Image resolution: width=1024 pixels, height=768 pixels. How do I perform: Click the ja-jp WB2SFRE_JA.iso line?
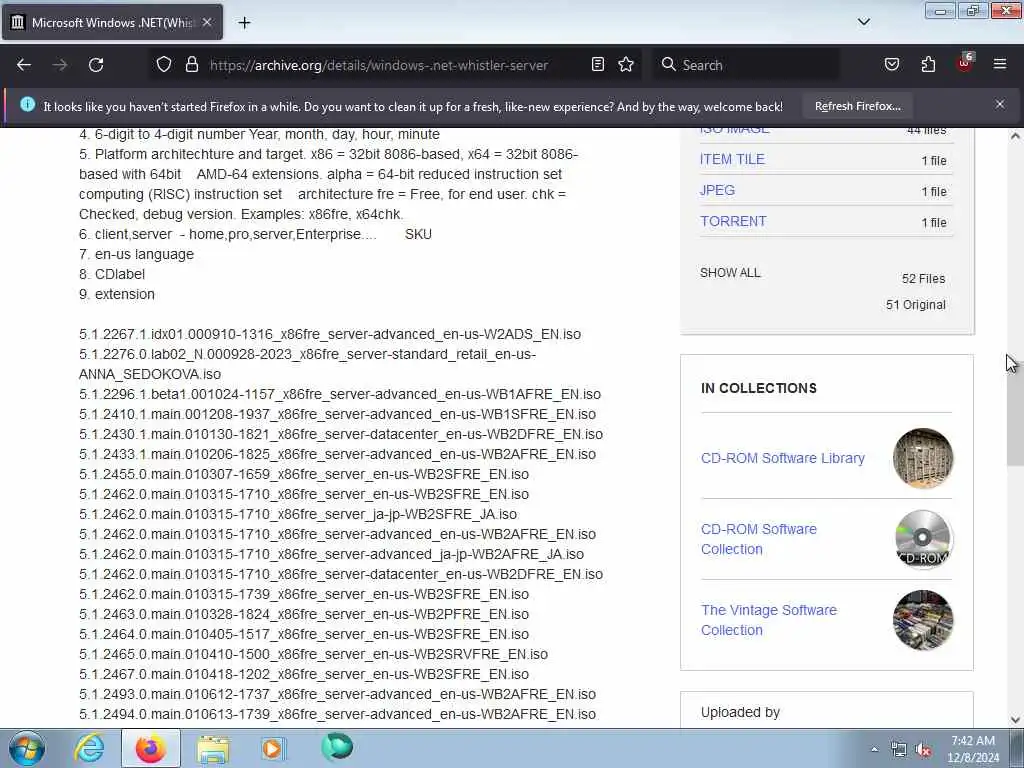[298, 515]
